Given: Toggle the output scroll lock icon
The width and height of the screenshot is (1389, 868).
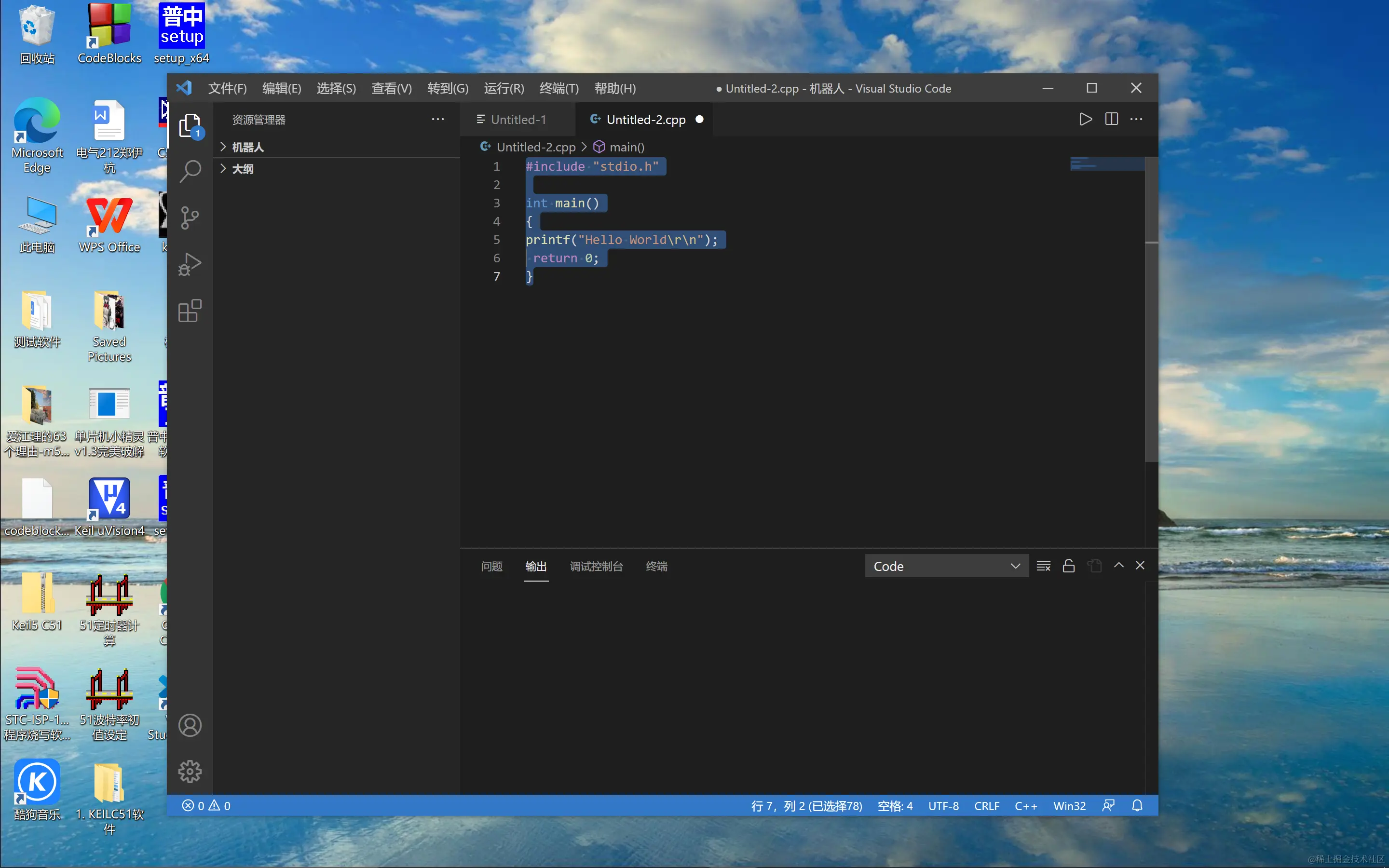Looking at the screenshot, I should [x=1068, y=566].
